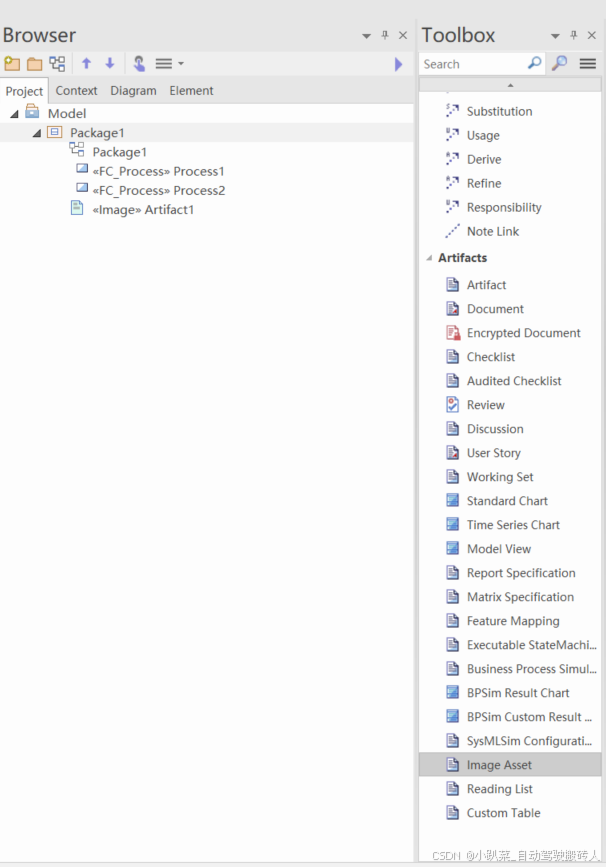Select FC_Process Process2 element
This screenshot has width=606, height=867.
tap(159, 191)
